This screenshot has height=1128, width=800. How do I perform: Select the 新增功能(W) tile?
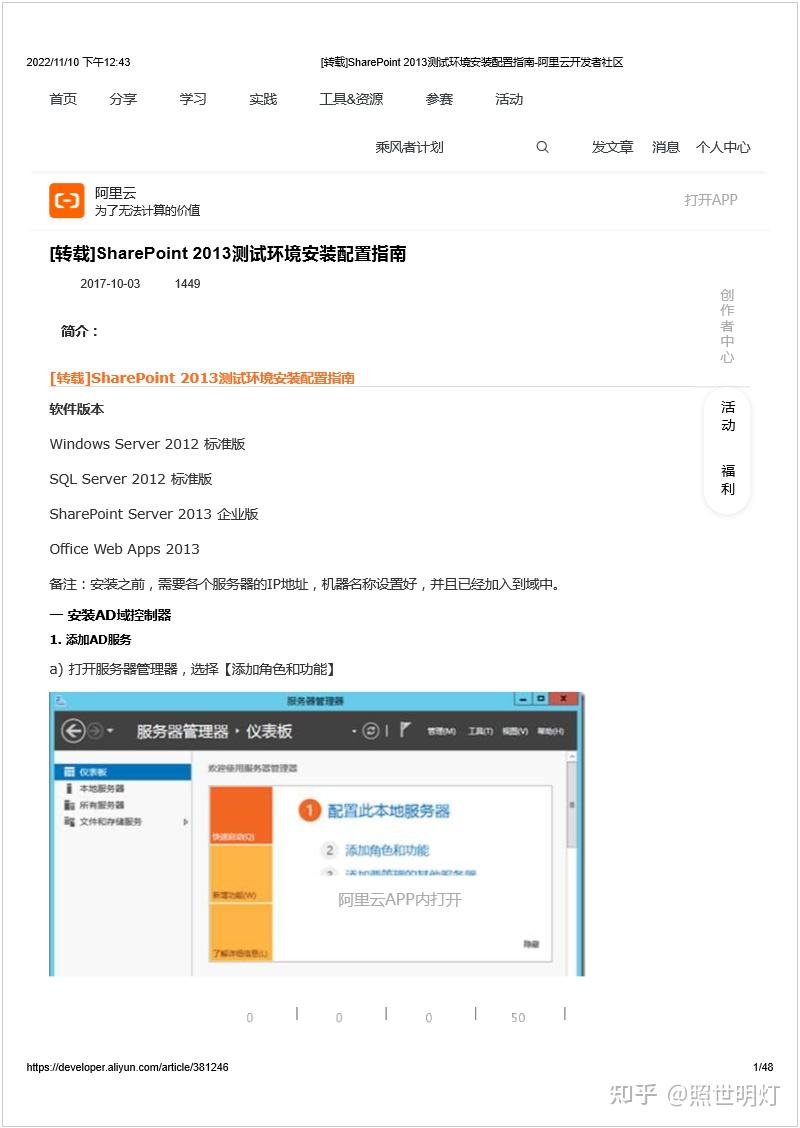[x=241, y=873]
